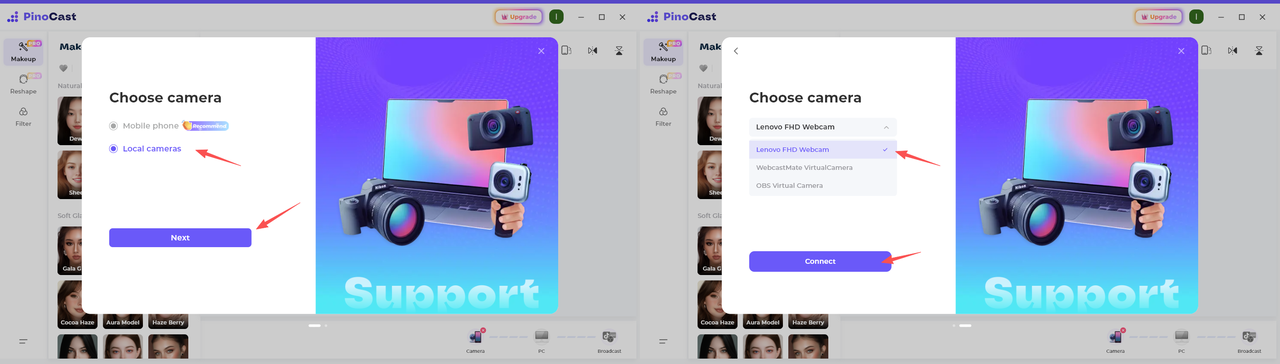The height and width of the screenshot is (364, 1280).
Task: Select Aura Model makeup preset in left window
Action: tap(123, 322)
